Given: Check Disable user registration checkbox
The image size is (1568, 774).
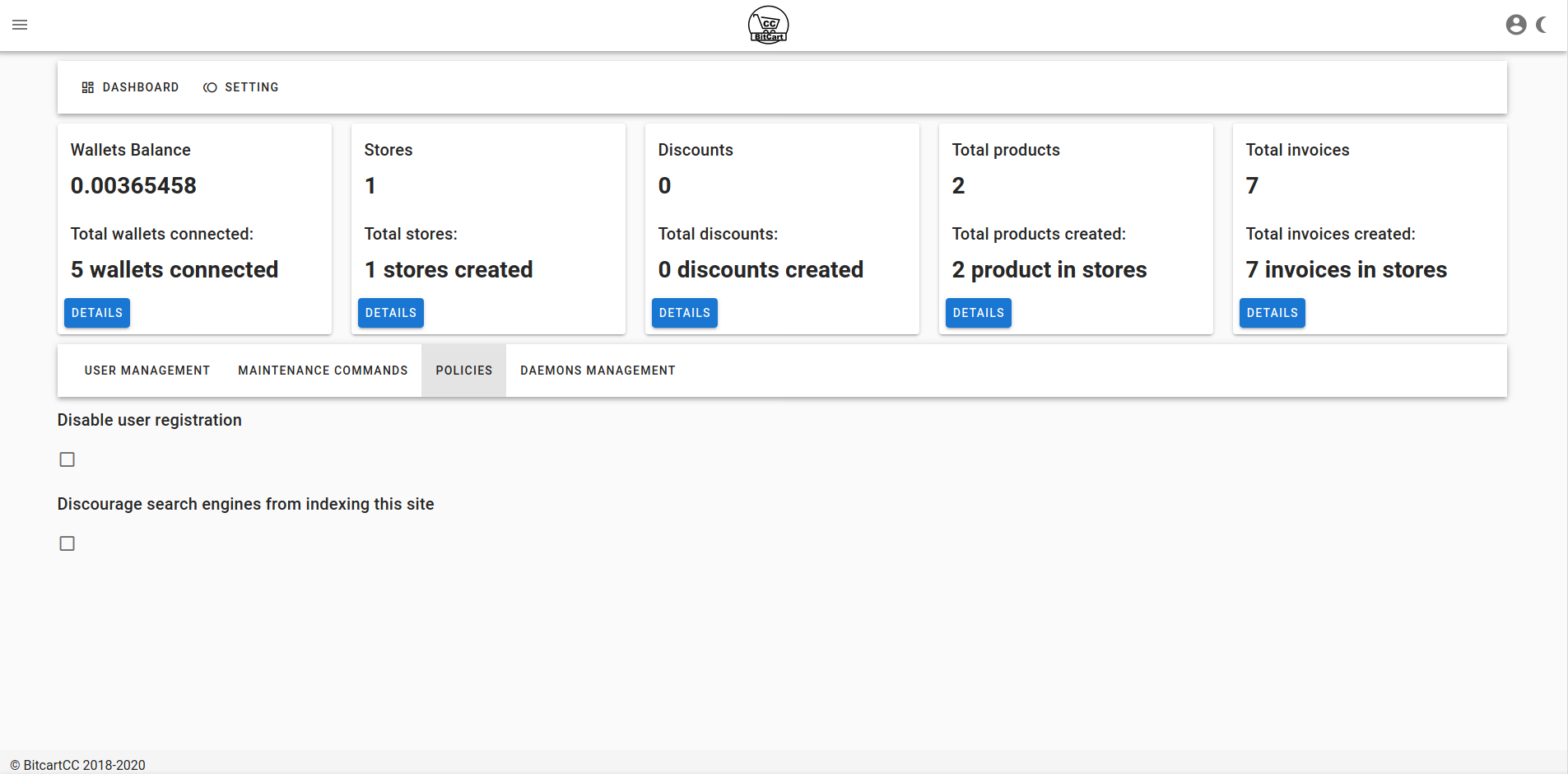Looking at the screenshot, I should pyautogui.click(x=67, y=459).
